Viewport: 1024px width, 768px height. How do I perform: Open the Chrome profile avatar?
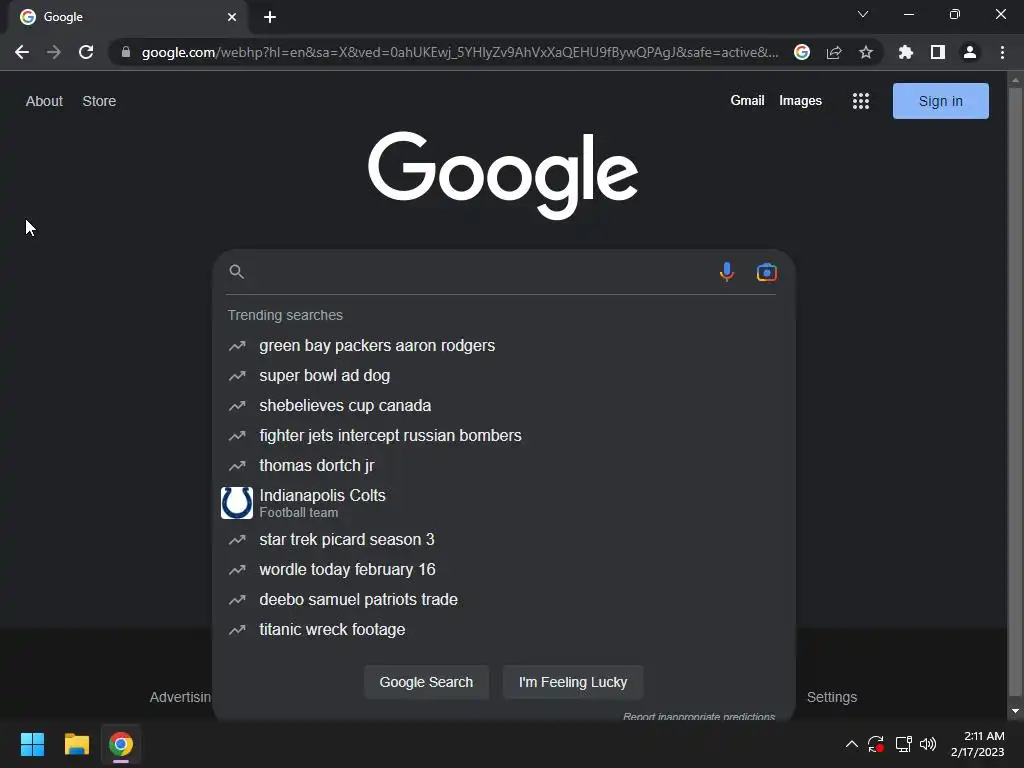pos(970,52)
